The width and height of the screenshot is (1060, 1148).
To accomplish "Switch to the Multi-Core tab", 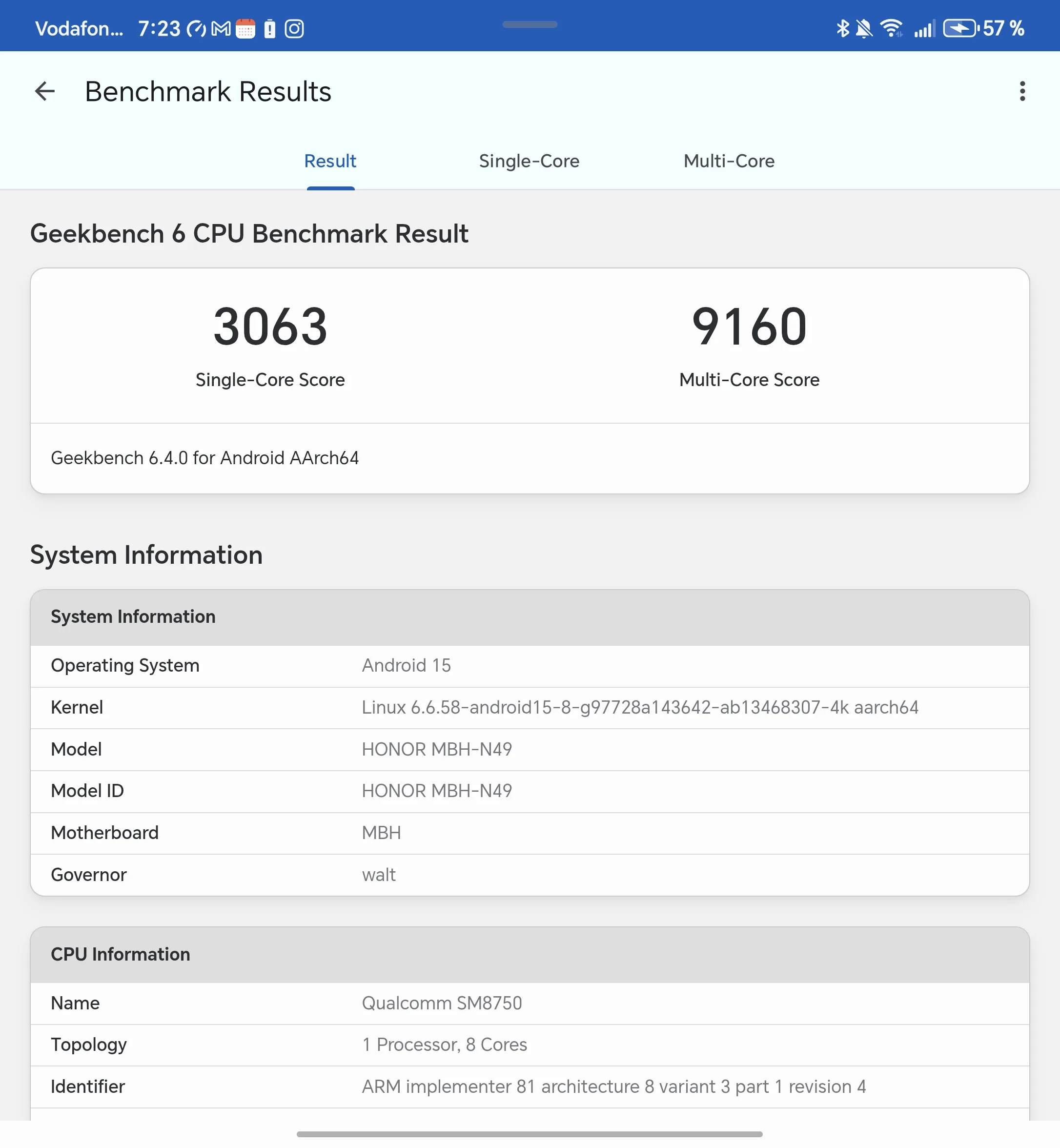I will point(729,161).
